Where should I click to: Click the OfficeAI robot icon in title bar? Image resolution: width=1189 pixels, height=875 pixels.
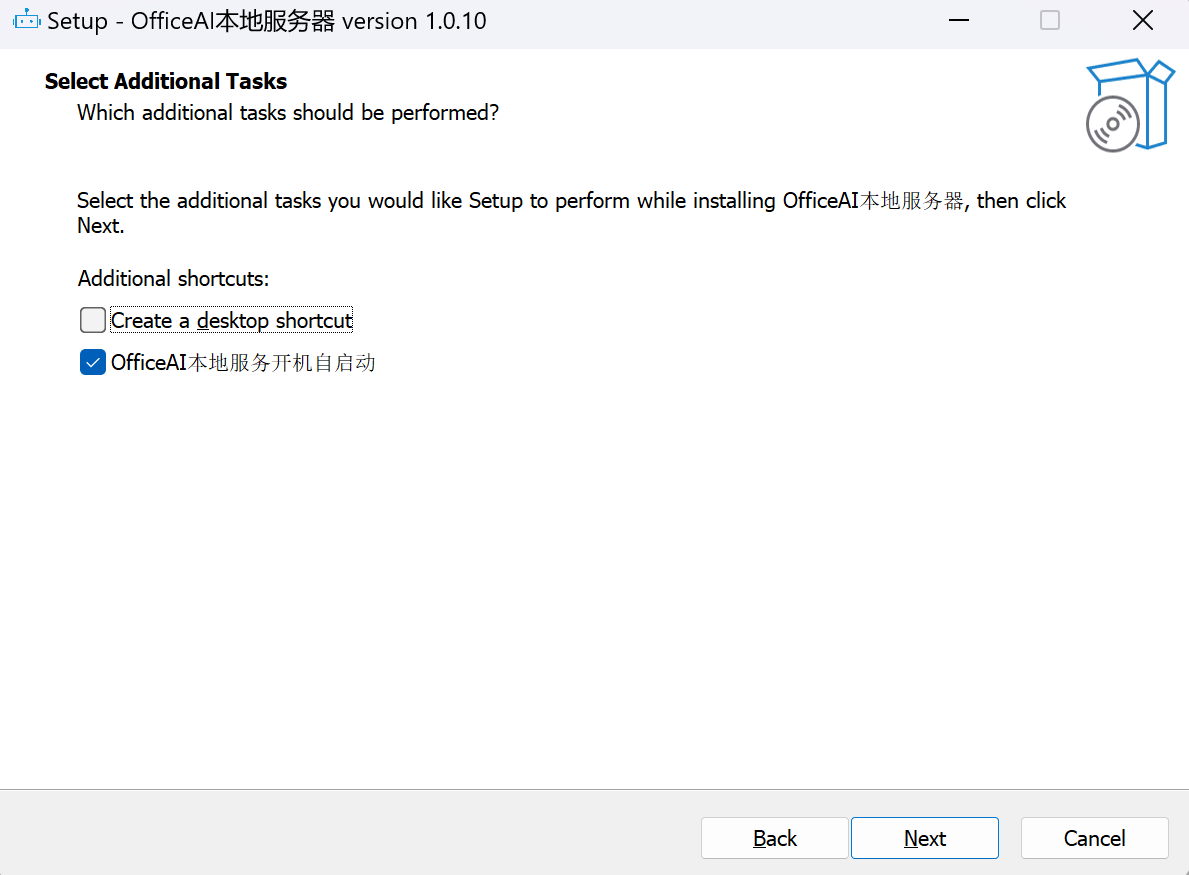(27, 20)
